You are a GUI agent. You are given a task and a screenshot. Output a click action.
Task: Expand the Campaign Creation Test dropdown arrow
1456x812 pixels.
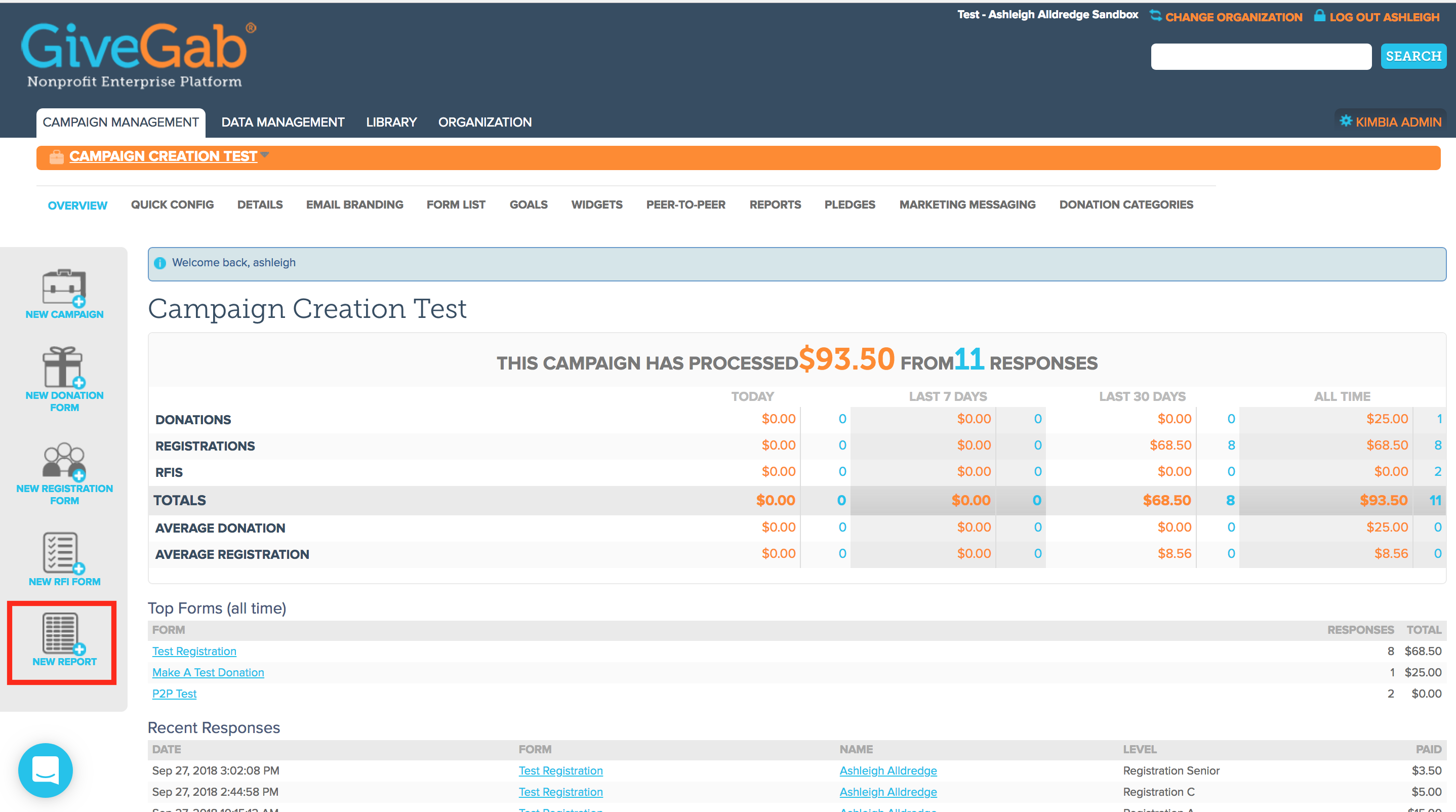[x=265, y=154]
